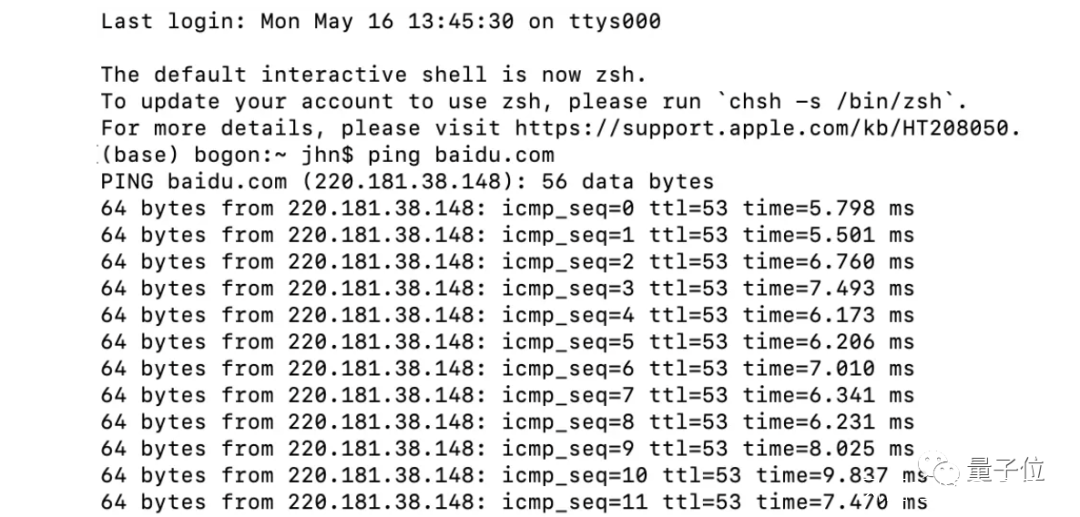Click the "default interactive shell" message line
This screenshot has height=517, width=1080.
pos(373,75)
